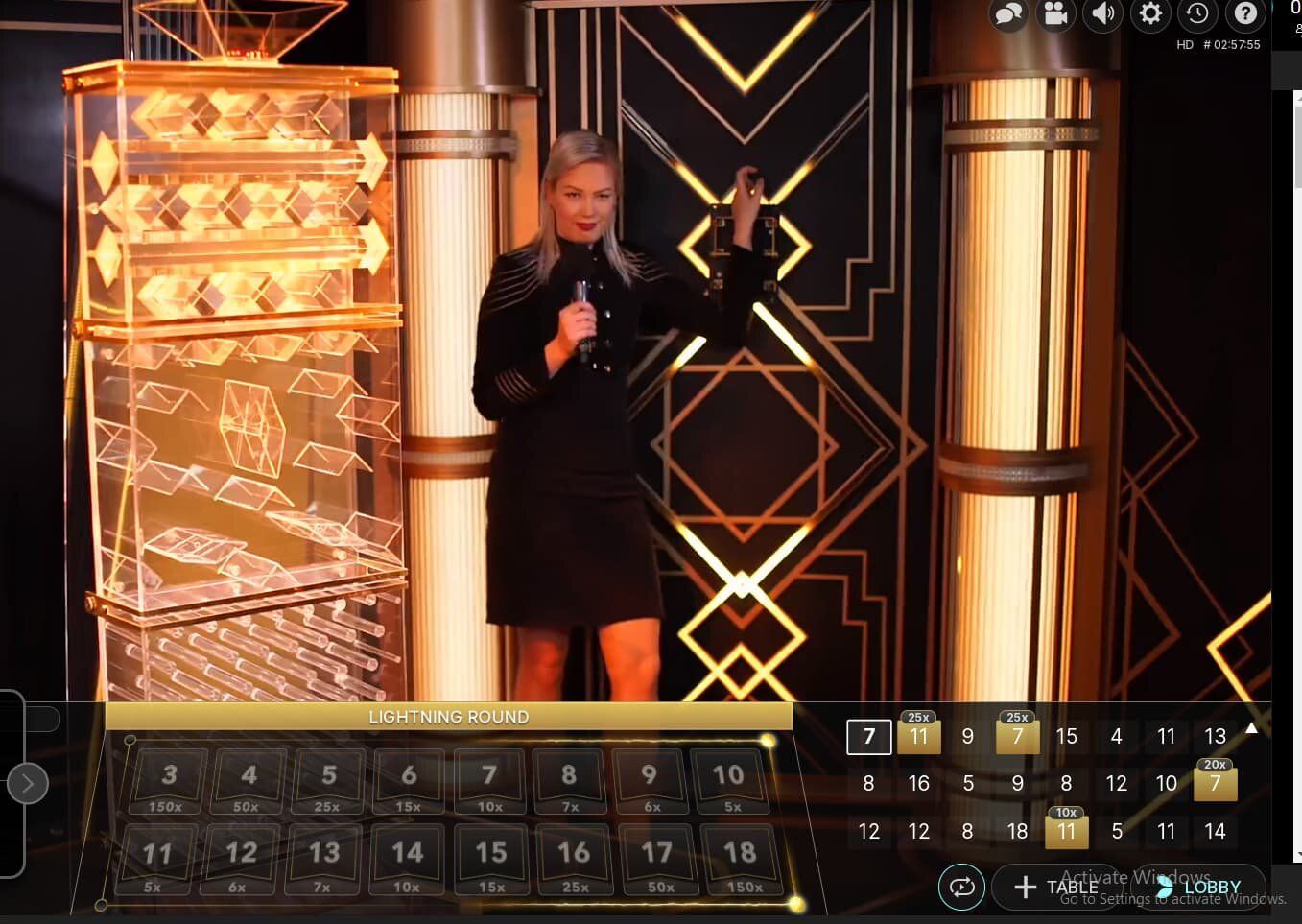1302x924 pixels.
Task: Open the help guide question mark
Action: (x=1244, y=14)
